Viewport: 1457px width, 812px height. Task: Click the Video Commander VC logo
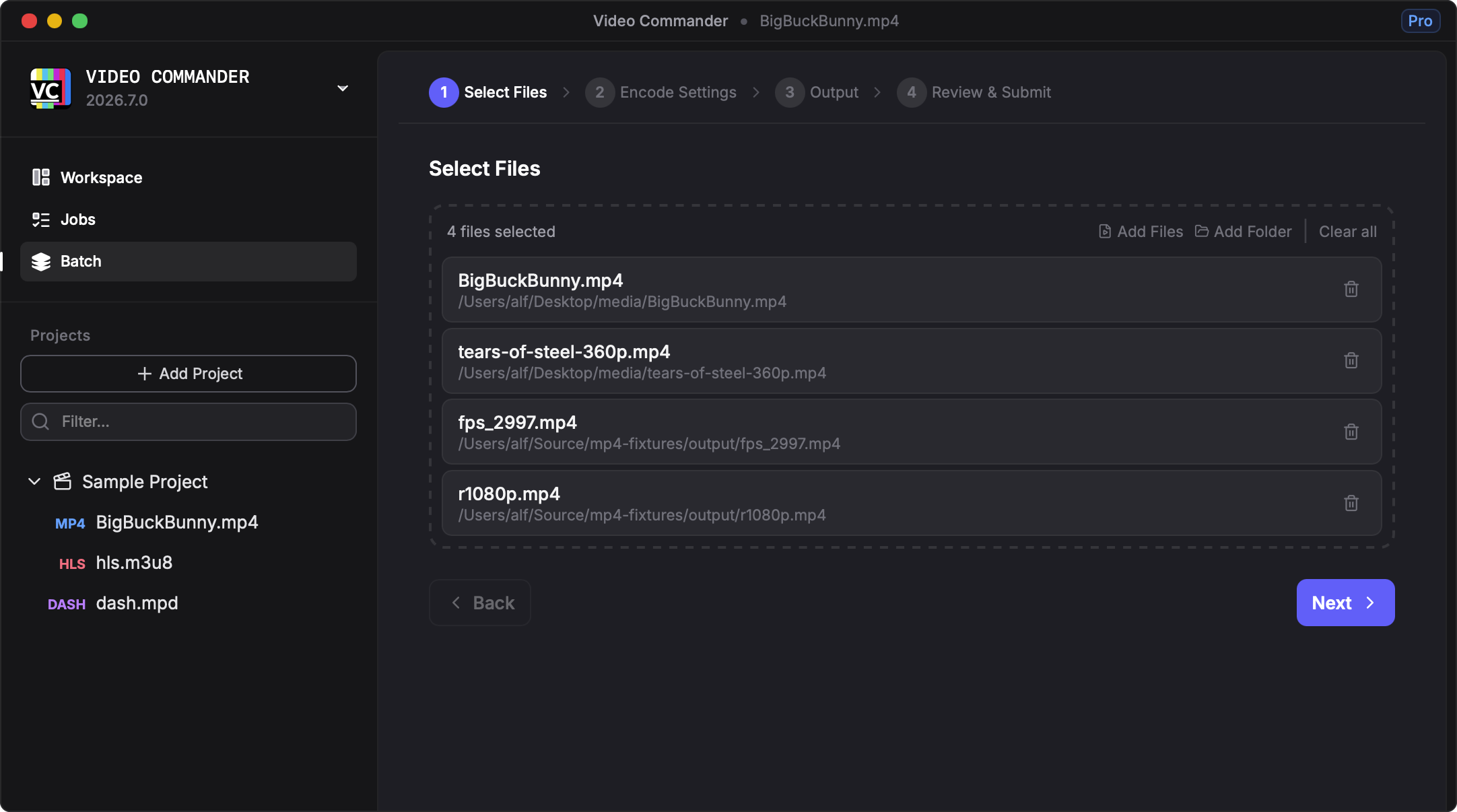tap(50, 88)
